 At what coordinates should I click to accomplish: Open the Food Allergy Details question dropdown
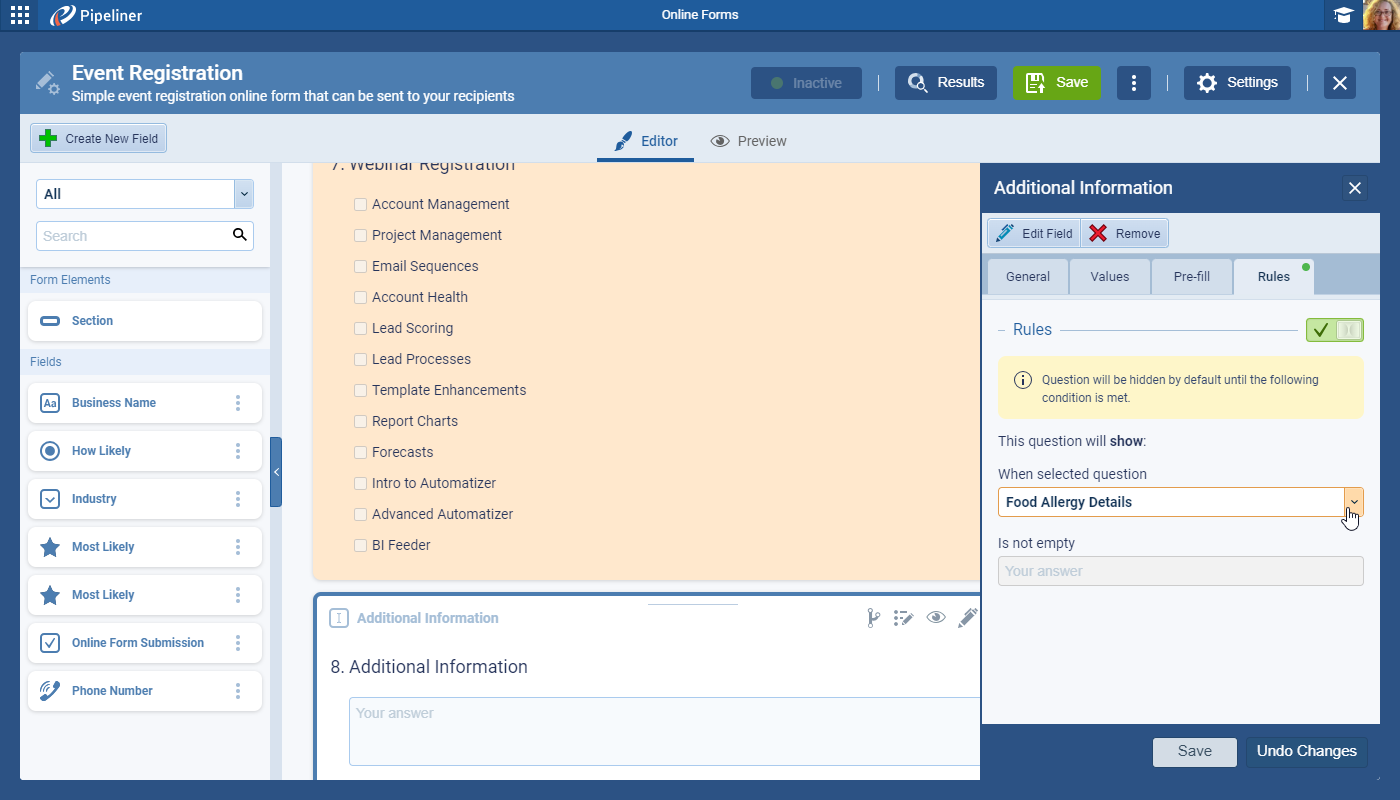point(1353,502)
